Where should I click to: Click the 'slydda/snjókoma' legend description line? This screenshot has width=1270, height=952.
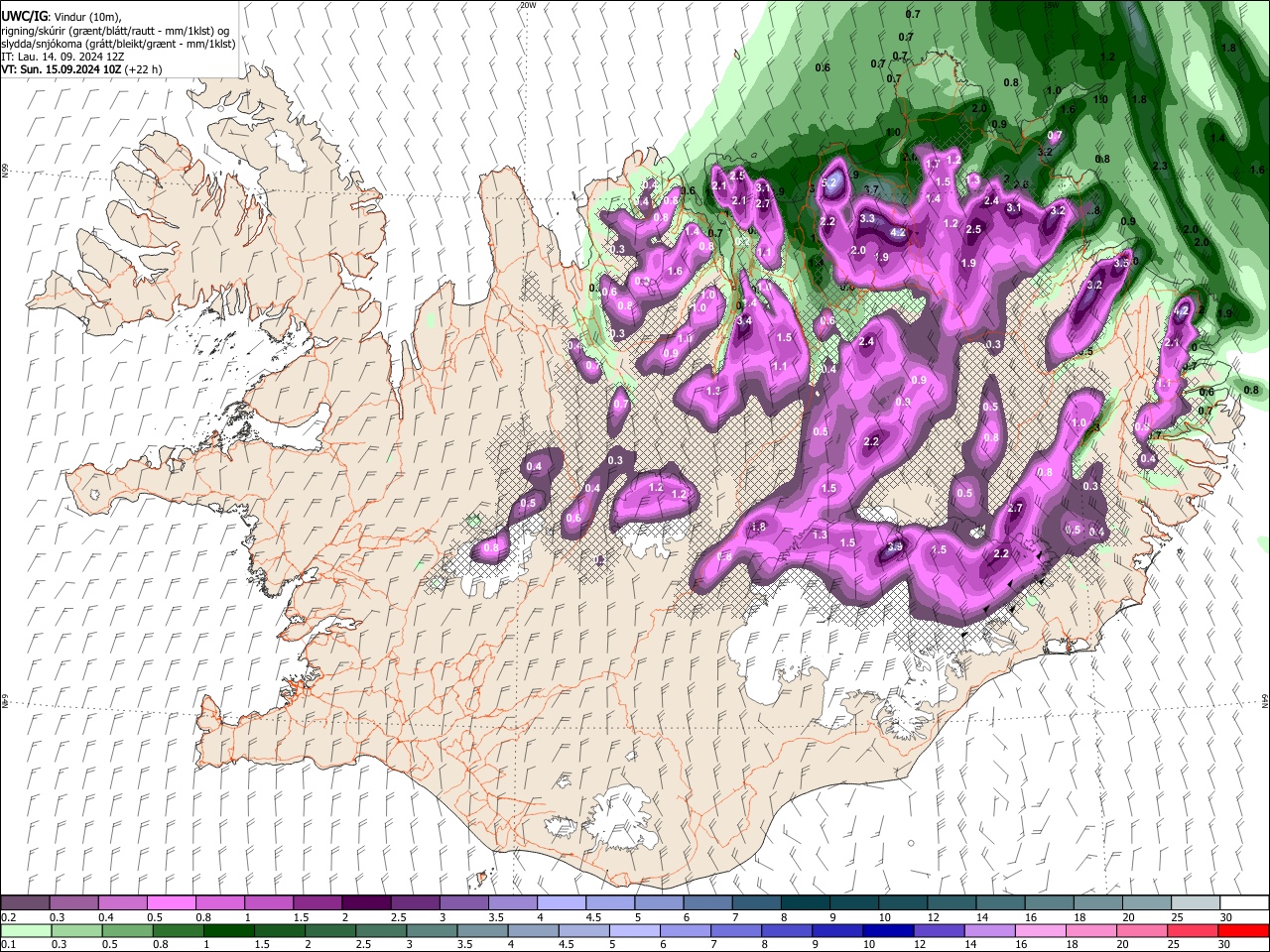click(118, 44)
